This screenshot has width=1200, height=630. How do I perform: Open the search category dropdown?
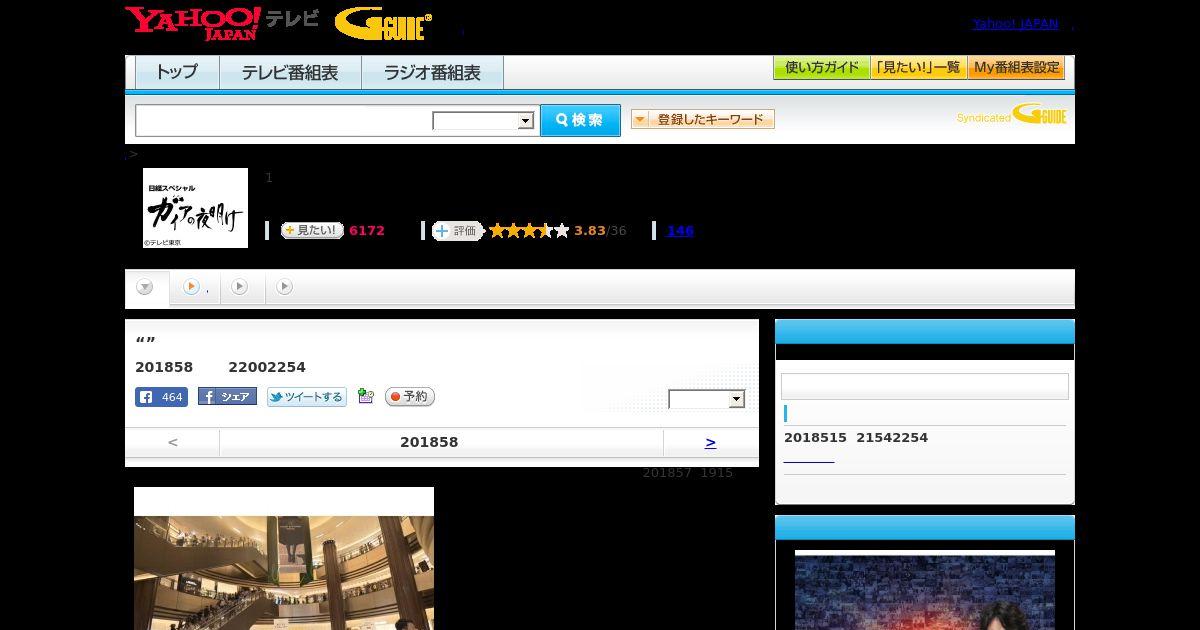pos(484,121)
